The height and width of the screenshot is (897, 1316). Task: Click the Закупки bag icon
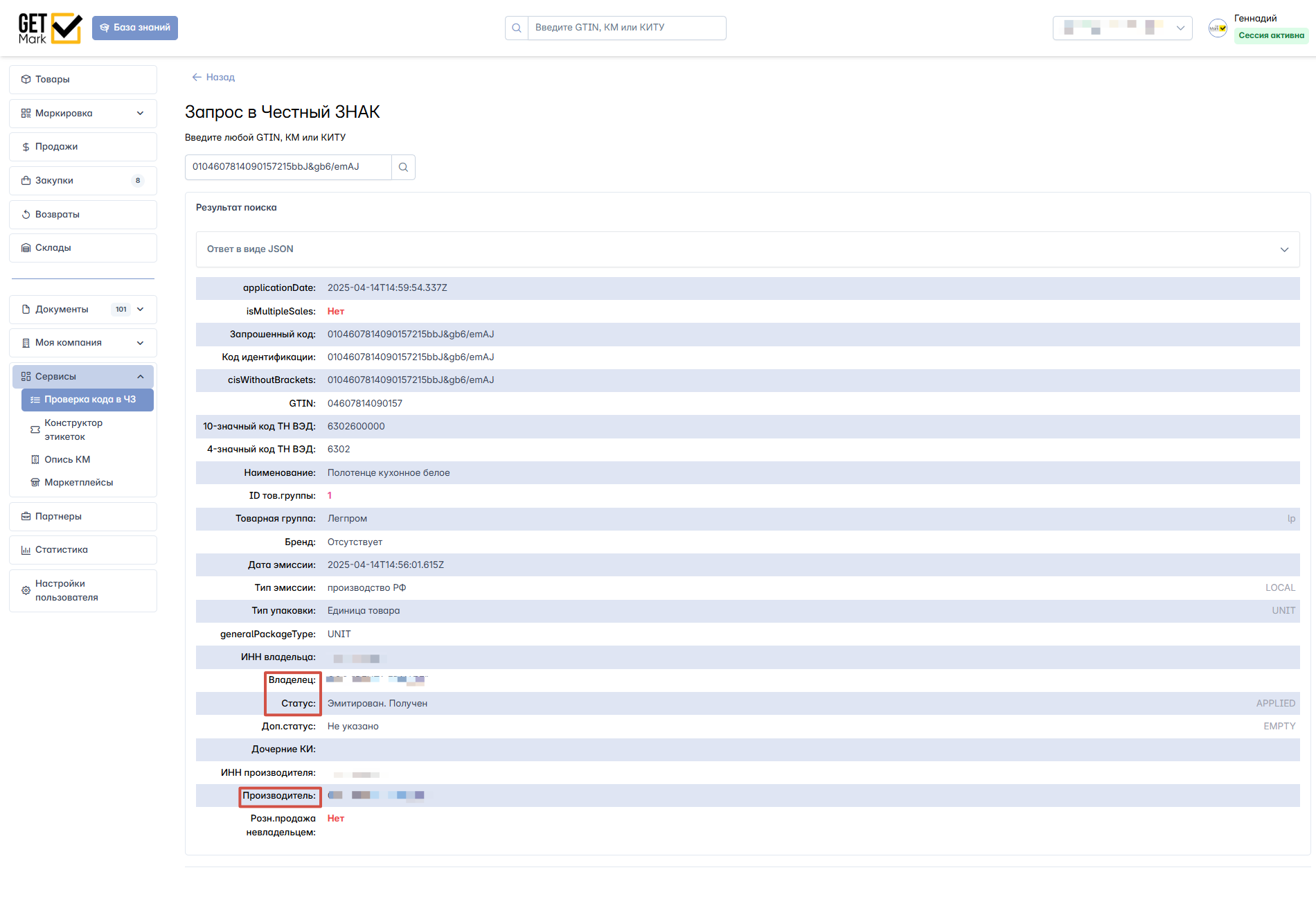point(26,181)
